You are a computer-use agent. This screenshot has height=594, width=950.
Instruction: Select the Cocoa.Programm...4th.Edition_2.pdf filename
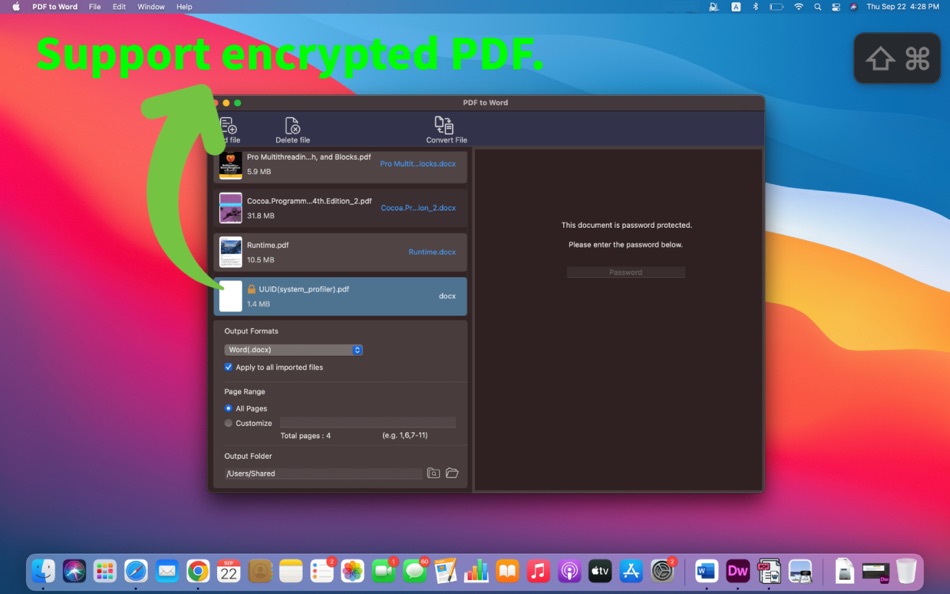pyautogui.click(x=309, y=201)
